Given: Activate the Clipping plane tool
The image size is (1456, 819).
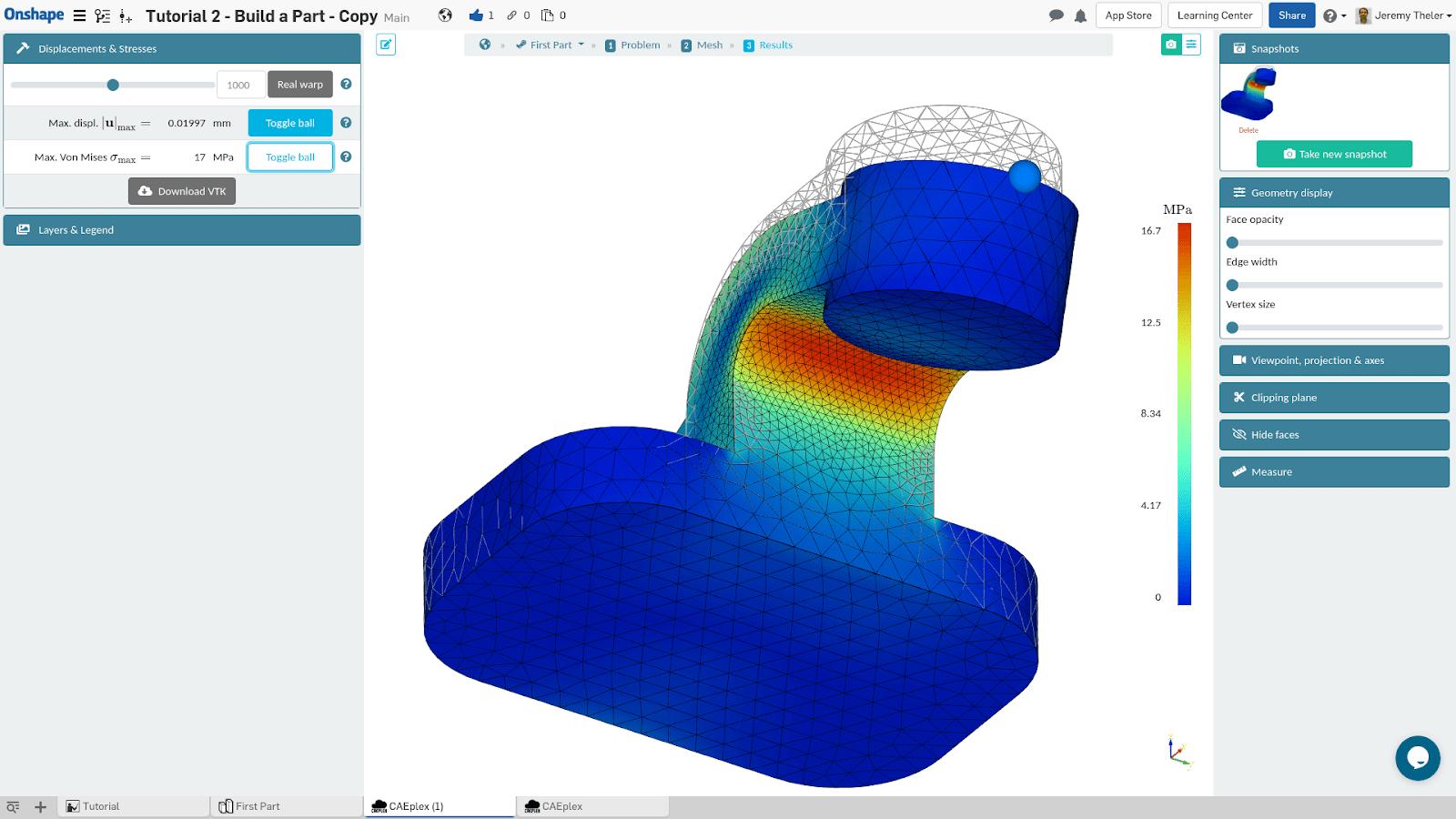Looking at the screenshot, I should point(1333,398).
